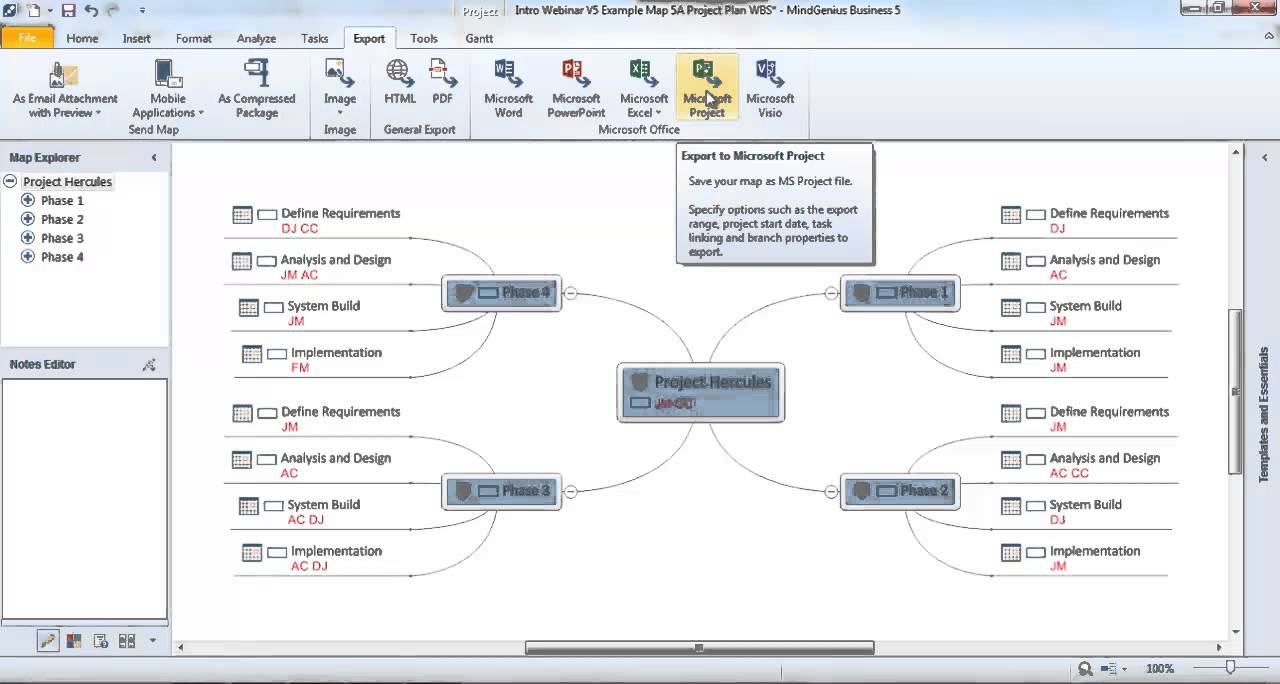Click the Save icon in quick access toolbar
This screenshot has width=1280, height=684.
tap(69, 10)
